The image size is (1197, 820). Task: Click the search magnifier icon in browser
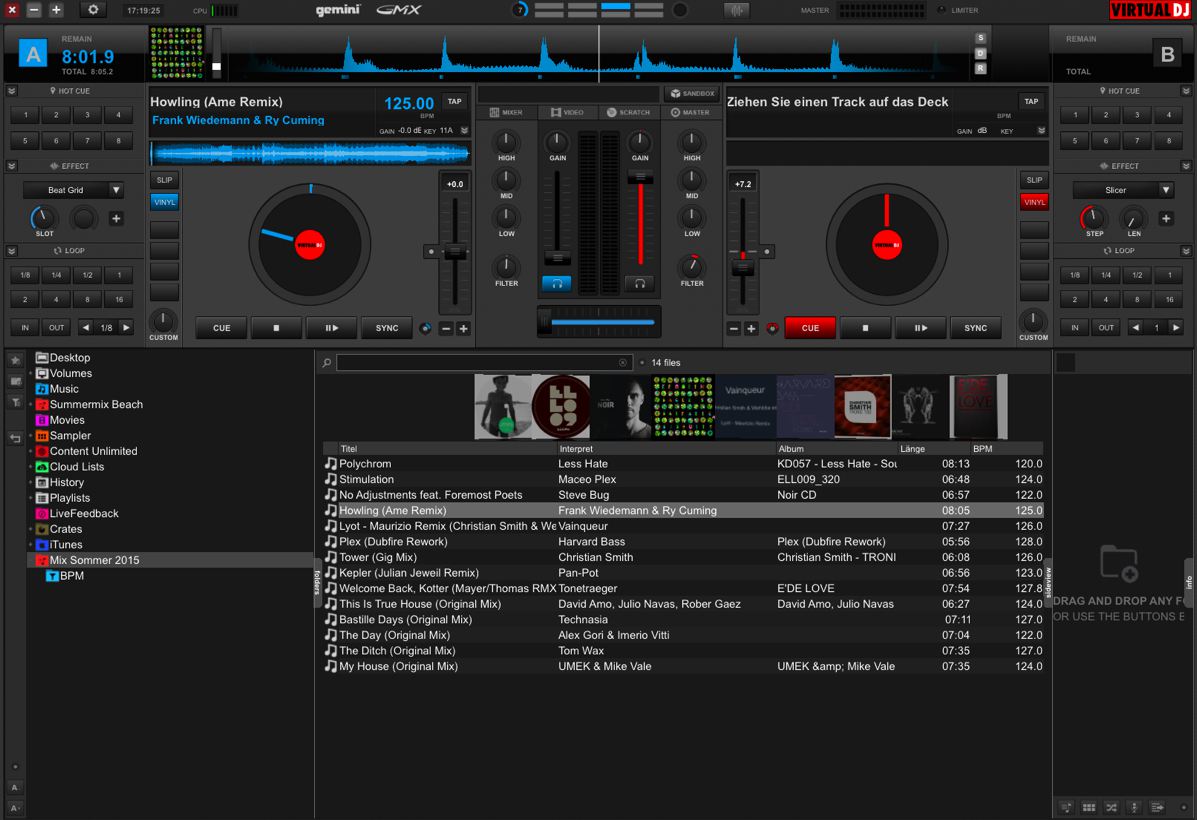(x=327, y=363)
